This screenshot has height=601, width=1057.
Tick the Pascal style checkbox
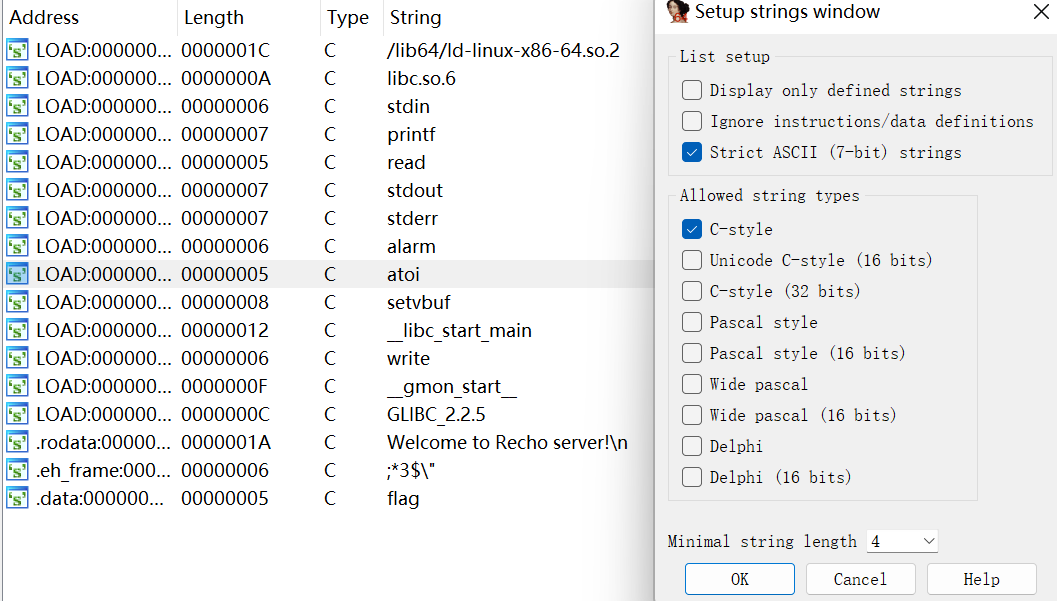(x=692, y=322)
